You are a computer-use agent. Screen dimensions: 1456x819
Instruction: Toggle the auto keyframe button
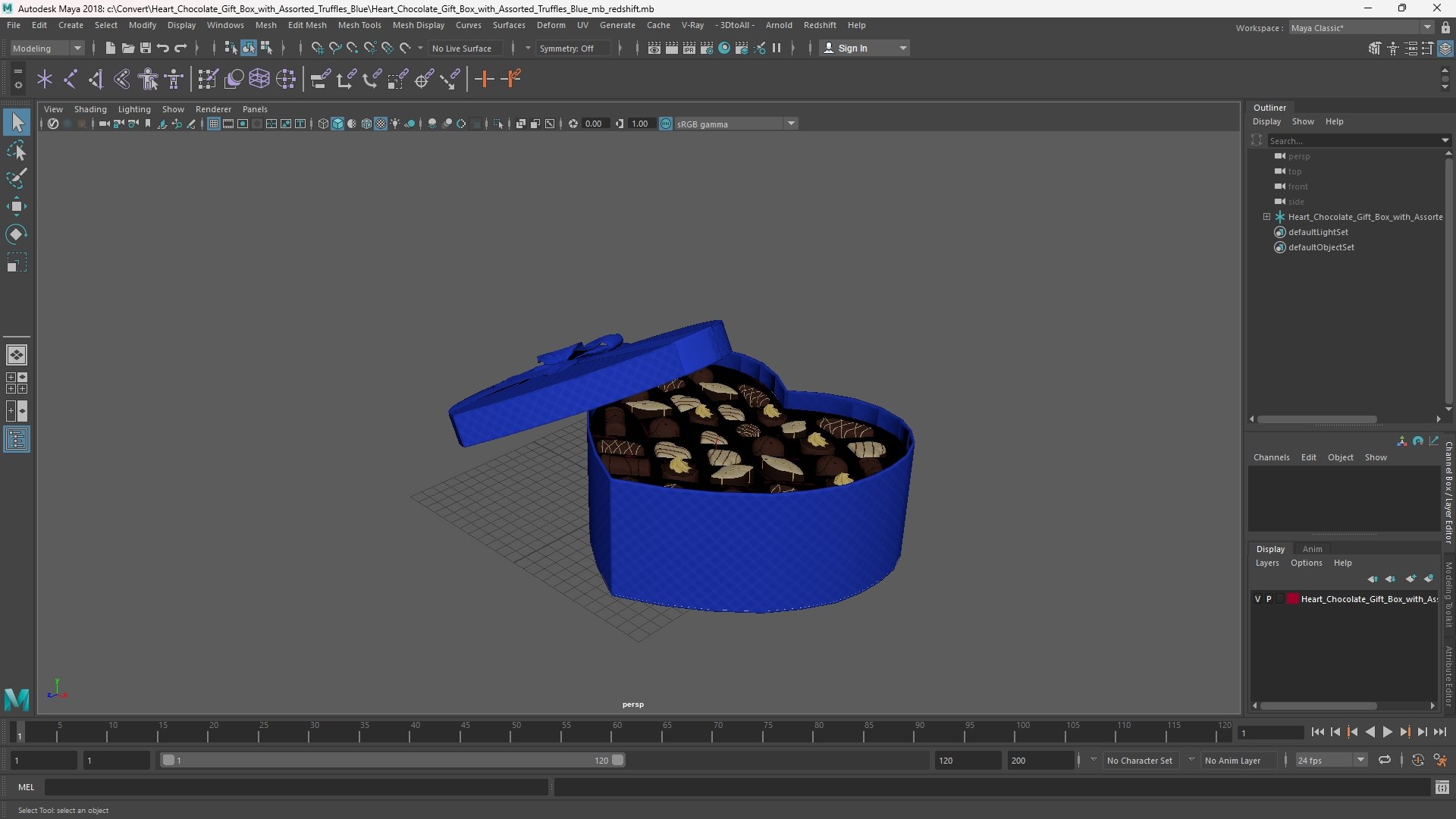click(1418, 760)
